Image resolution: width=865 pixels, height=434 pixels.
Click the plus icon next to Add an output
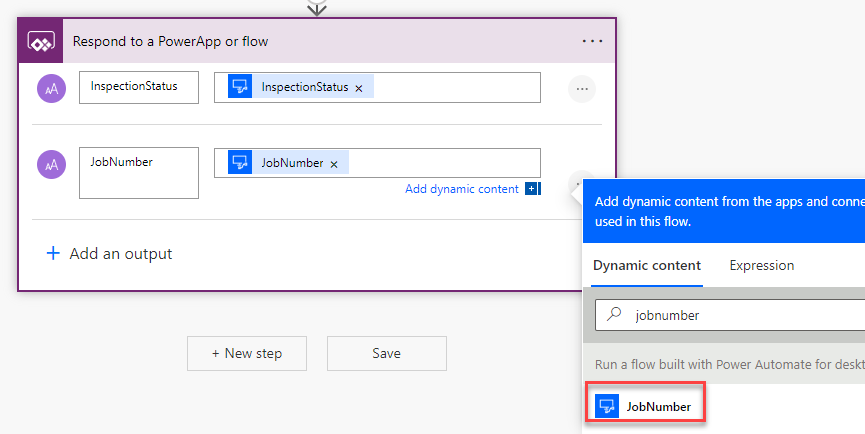(53, 254)
